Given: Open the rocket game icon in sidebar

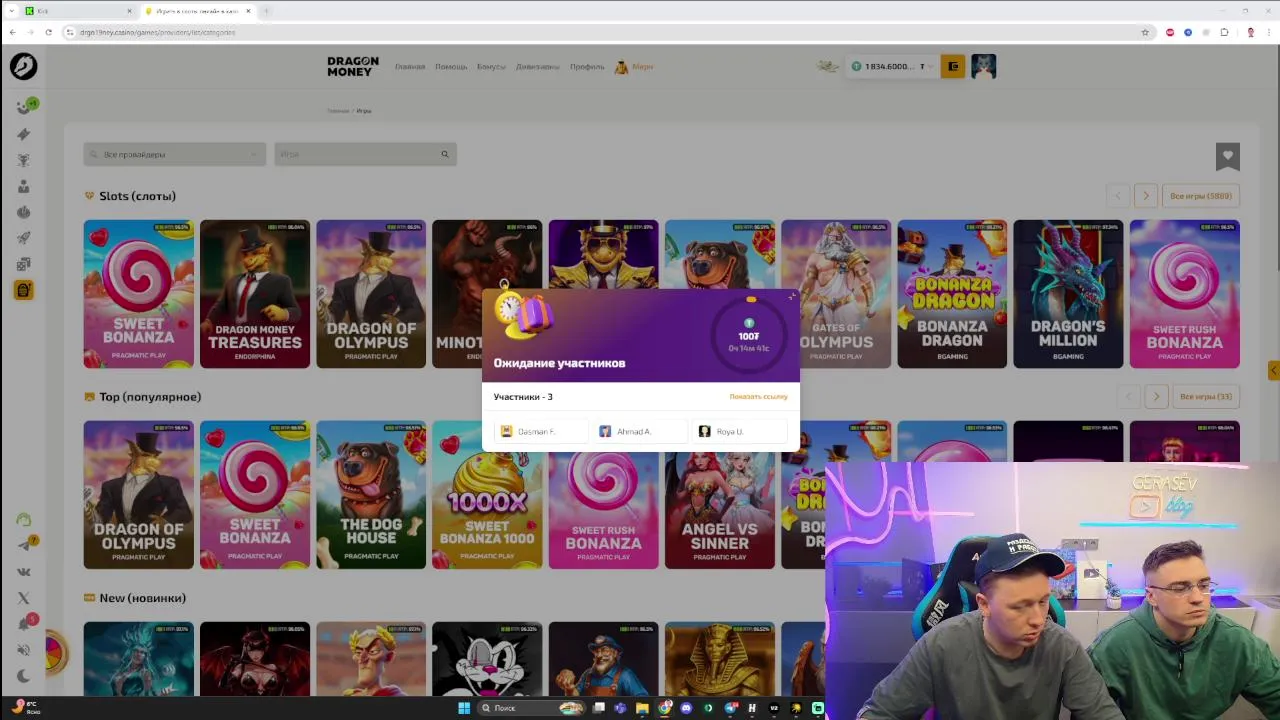Looking at the screenshot, I should pos(23,238).
